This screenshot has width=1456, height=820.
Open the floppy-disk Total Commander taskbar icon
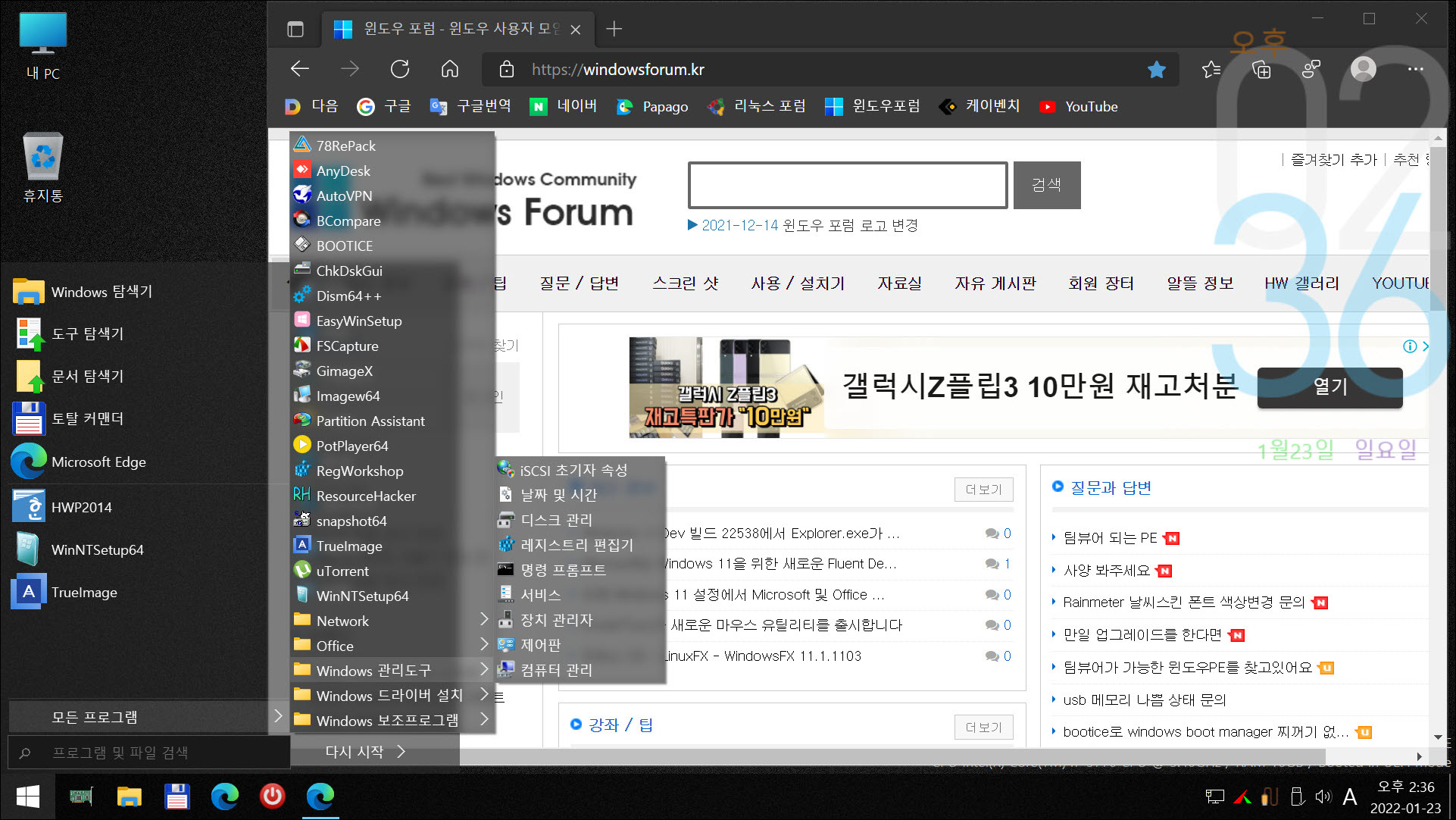click(x=177, y=796)
